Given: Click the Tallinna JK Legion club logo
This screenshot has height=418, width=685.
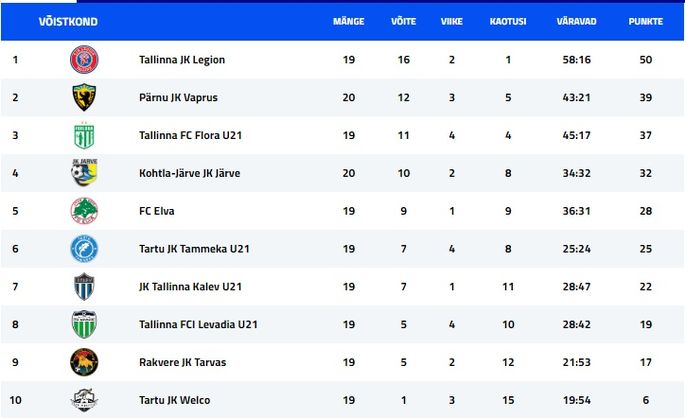Looking at the screenshot, I should [x=84, y=59].
